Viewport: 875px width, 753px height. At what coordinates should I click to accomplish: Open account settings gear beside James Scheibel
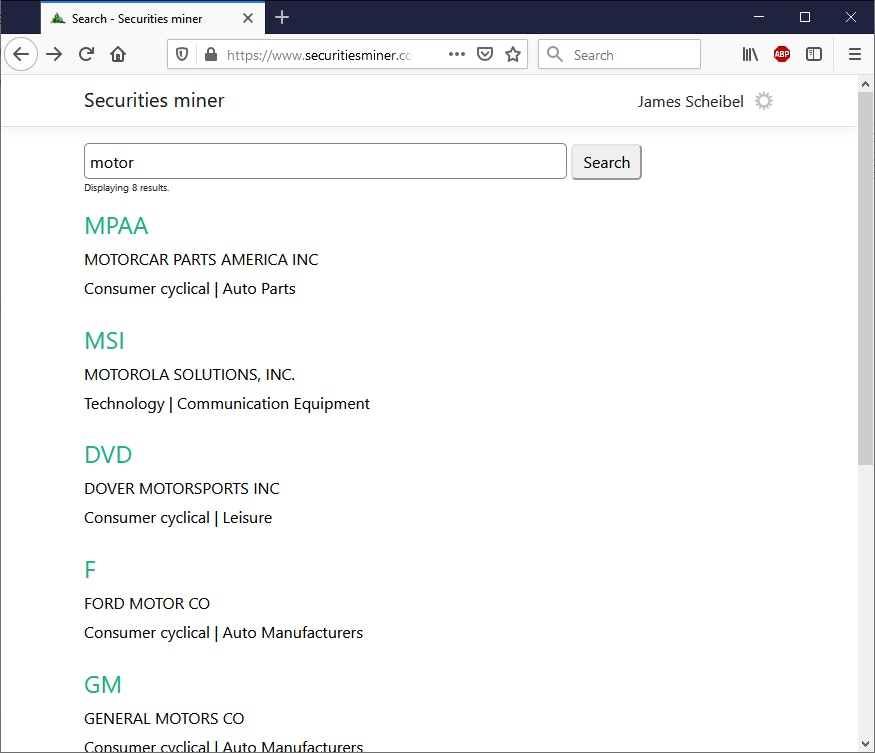pyautogui.click(x=763, y=101)
